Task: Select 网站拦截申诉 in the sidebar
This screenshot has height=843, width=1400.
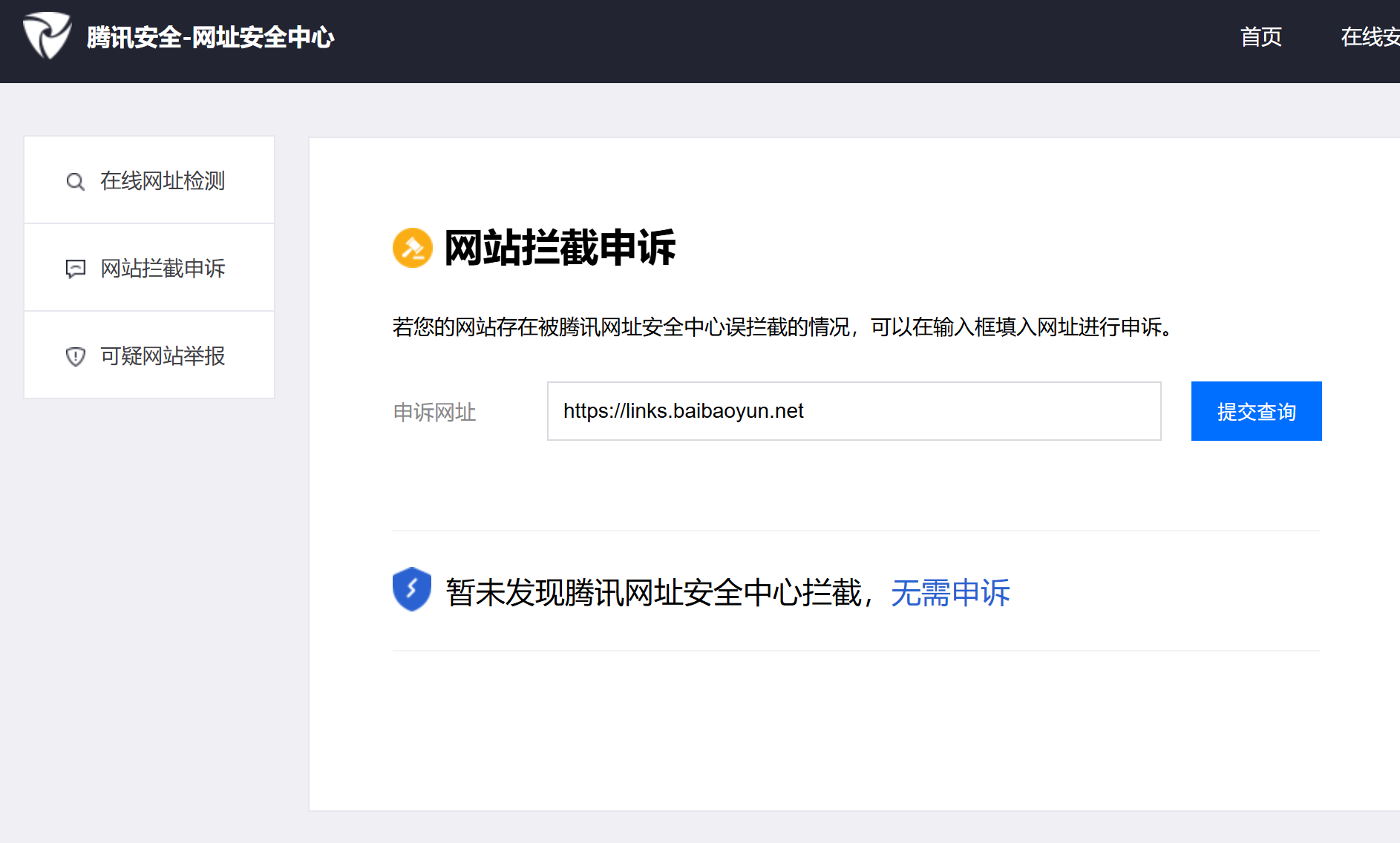Action: tap(149, 268)
